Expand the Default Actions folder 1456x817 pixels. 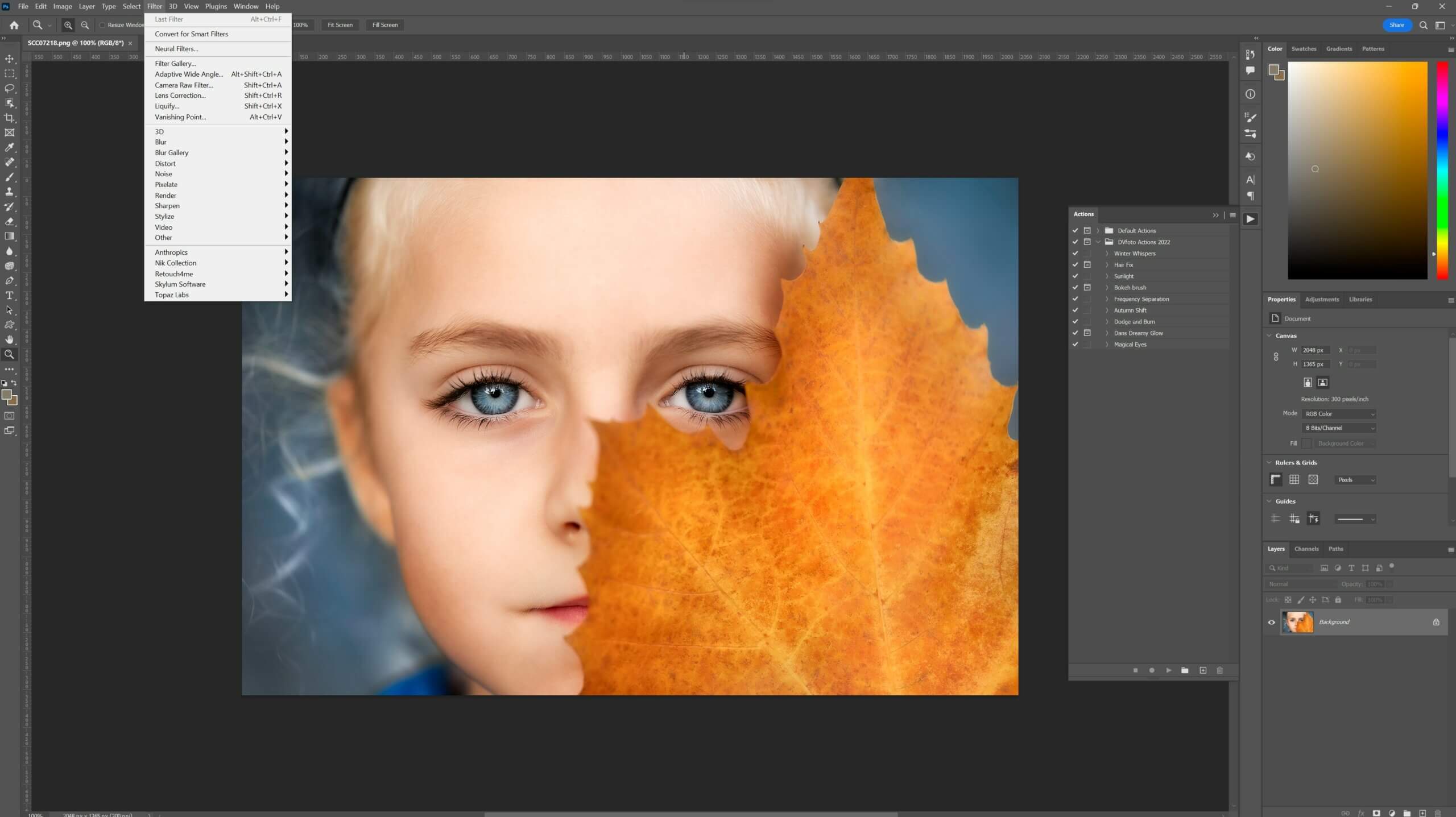pyautogui.click(x=1098, y=231)
